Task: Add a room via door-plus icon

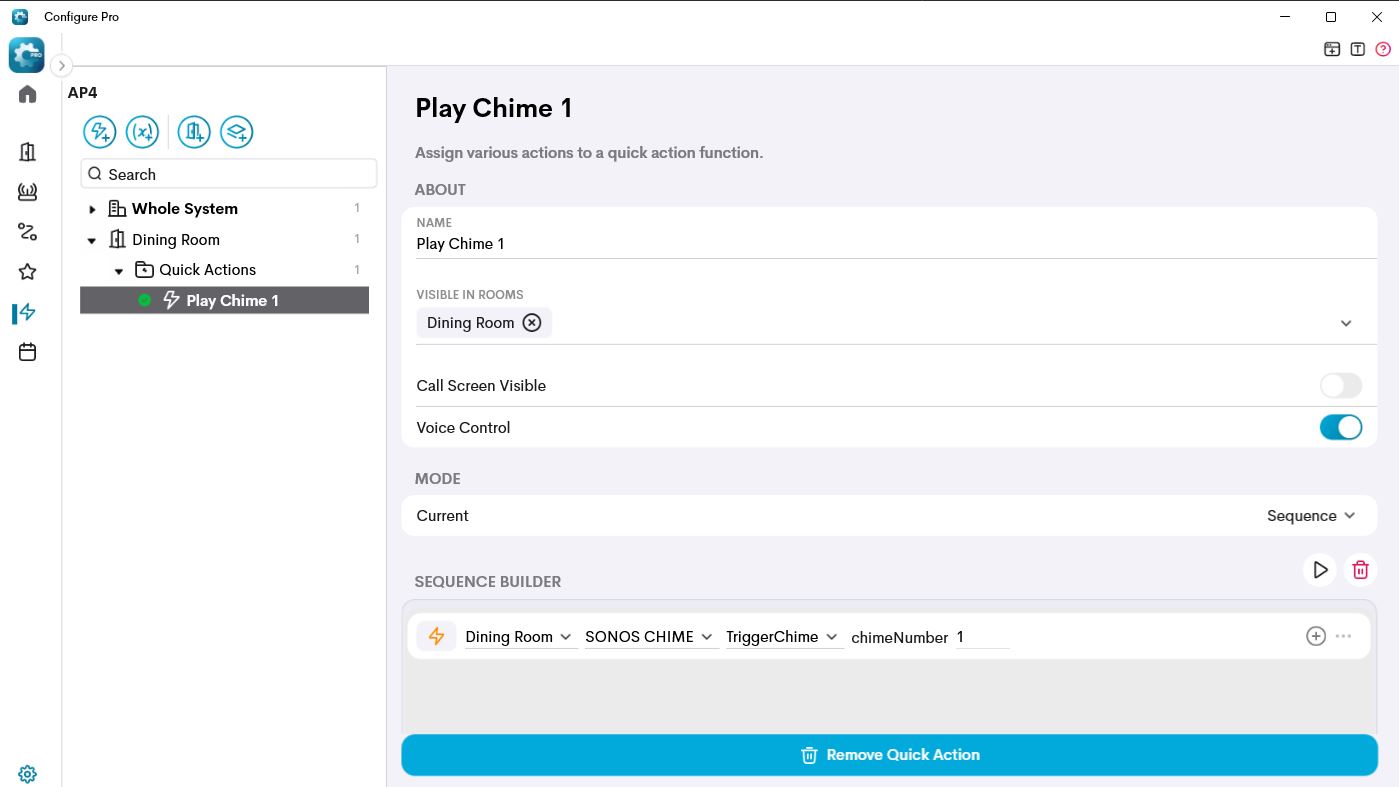Action: click(x=194, y=132)
